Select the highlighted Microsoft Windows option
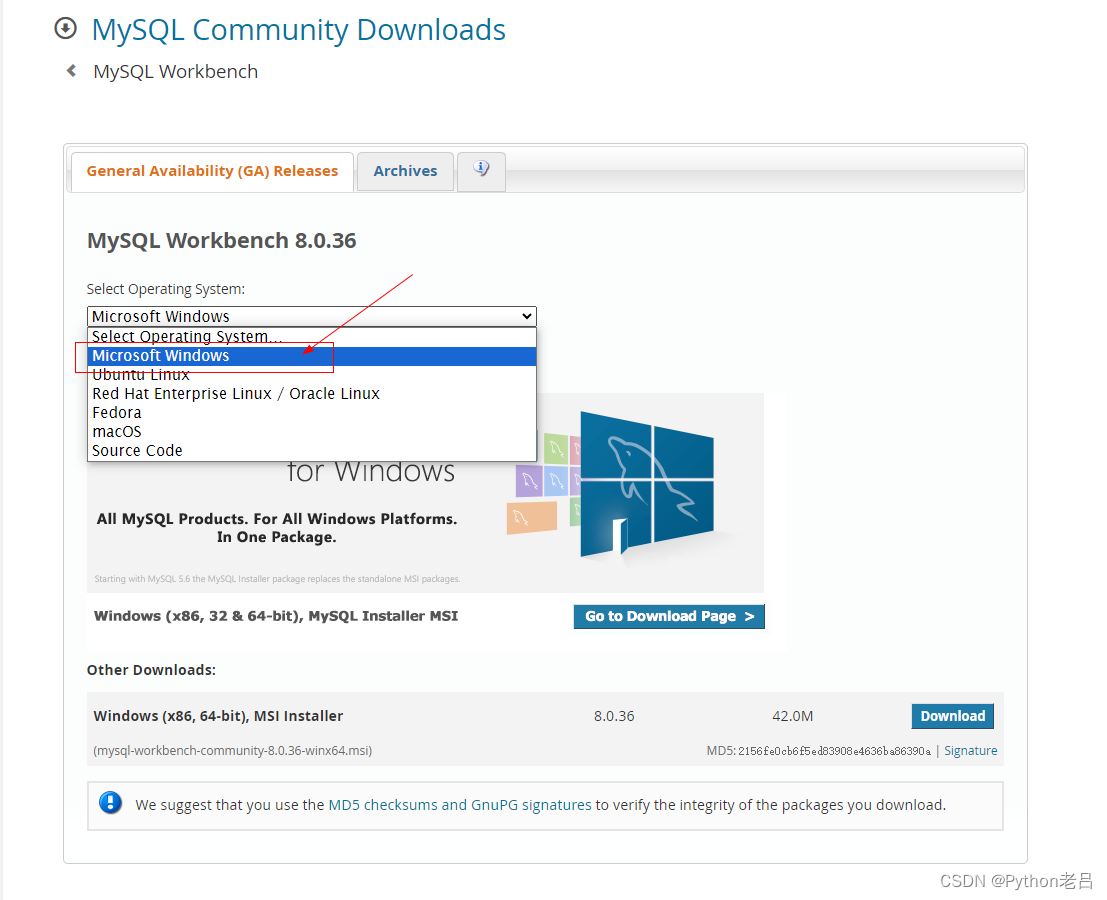The width and height of the screenshot is (1107, 900). pos(311,356)
